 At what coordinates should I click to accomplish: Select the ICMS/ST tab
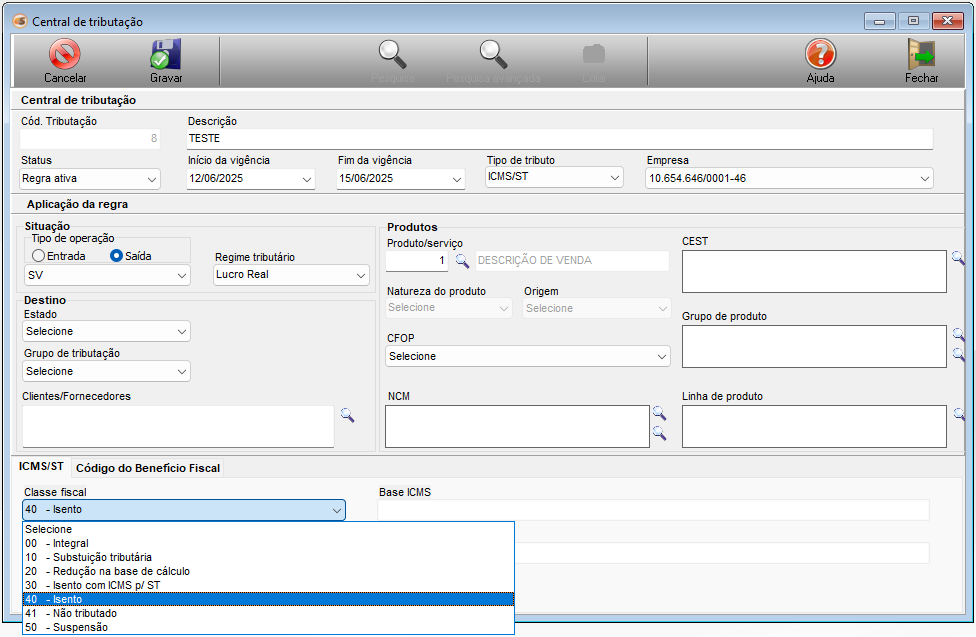tap(42, 467)
